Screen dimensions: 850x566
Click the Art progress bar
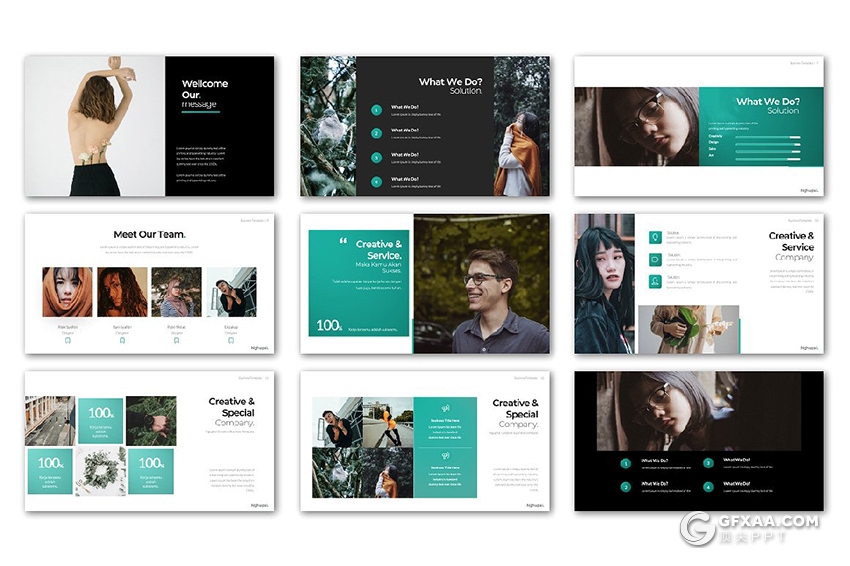(x=768, y=157)
